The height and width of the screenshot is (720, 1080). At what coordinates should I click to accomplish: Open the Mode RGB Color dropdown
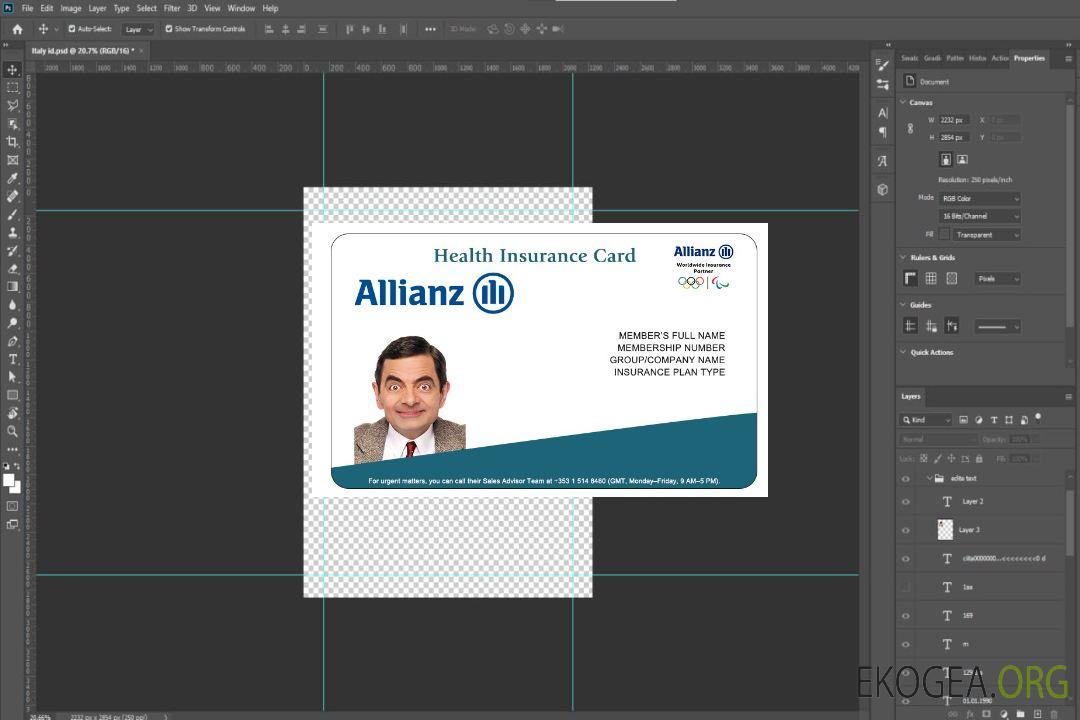tap(980, 198)
